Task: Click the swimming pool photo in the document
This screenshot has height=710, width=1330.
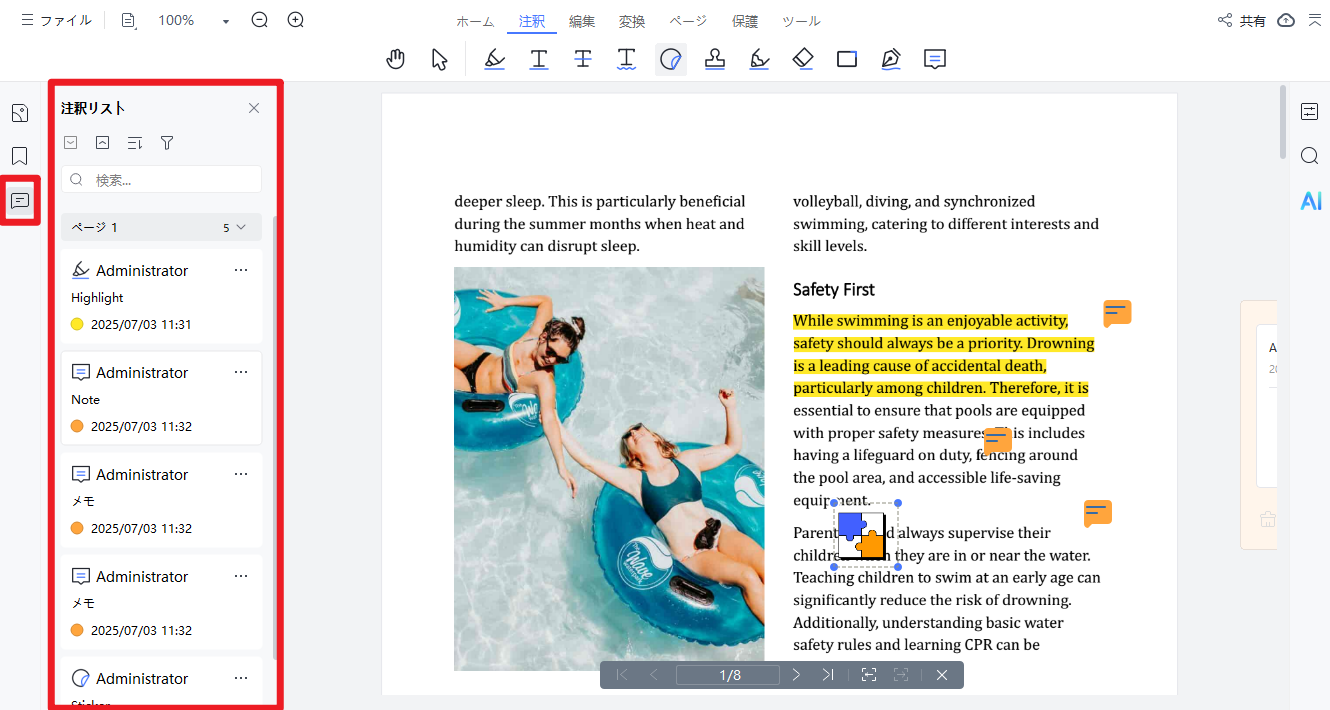Action: click(x=609, y=468)
